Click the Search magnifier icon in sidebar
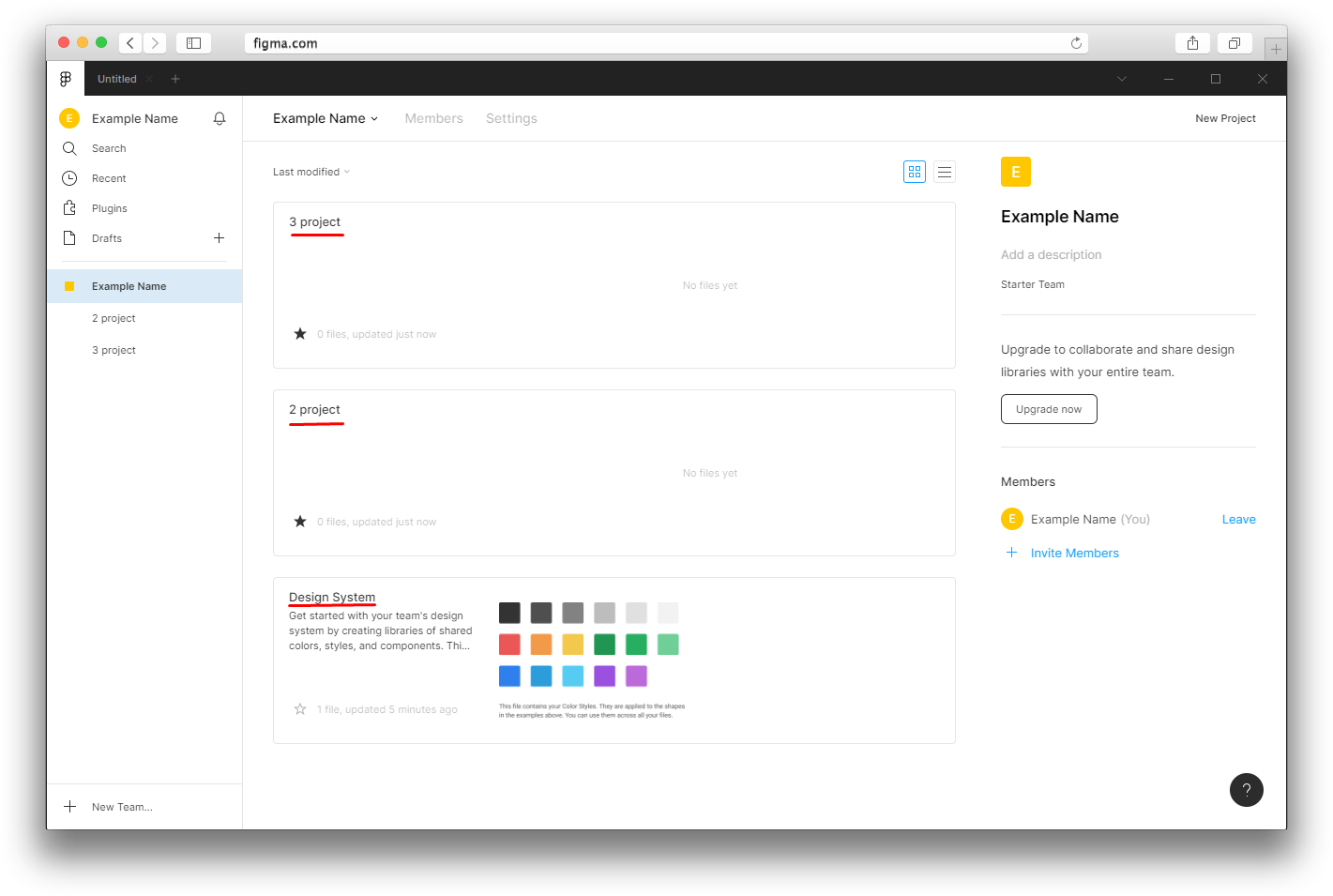 (69, 148)
